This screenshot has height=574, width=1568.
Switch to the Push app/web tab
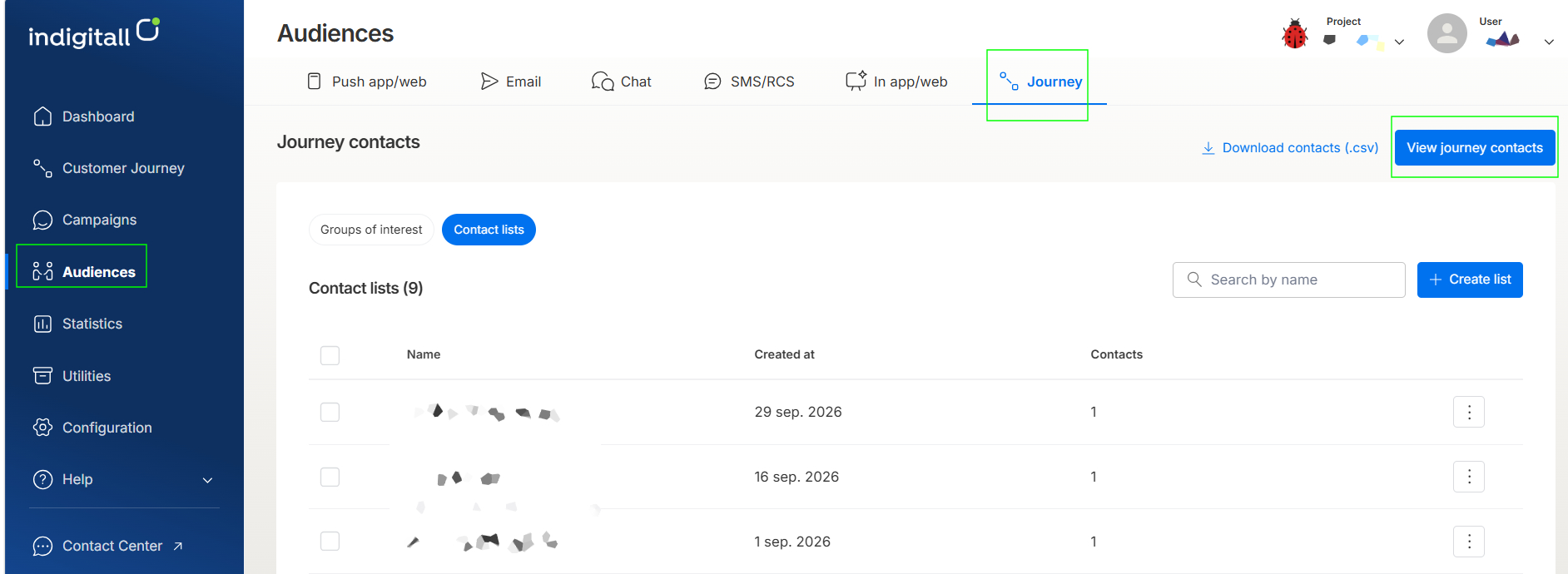366,82
